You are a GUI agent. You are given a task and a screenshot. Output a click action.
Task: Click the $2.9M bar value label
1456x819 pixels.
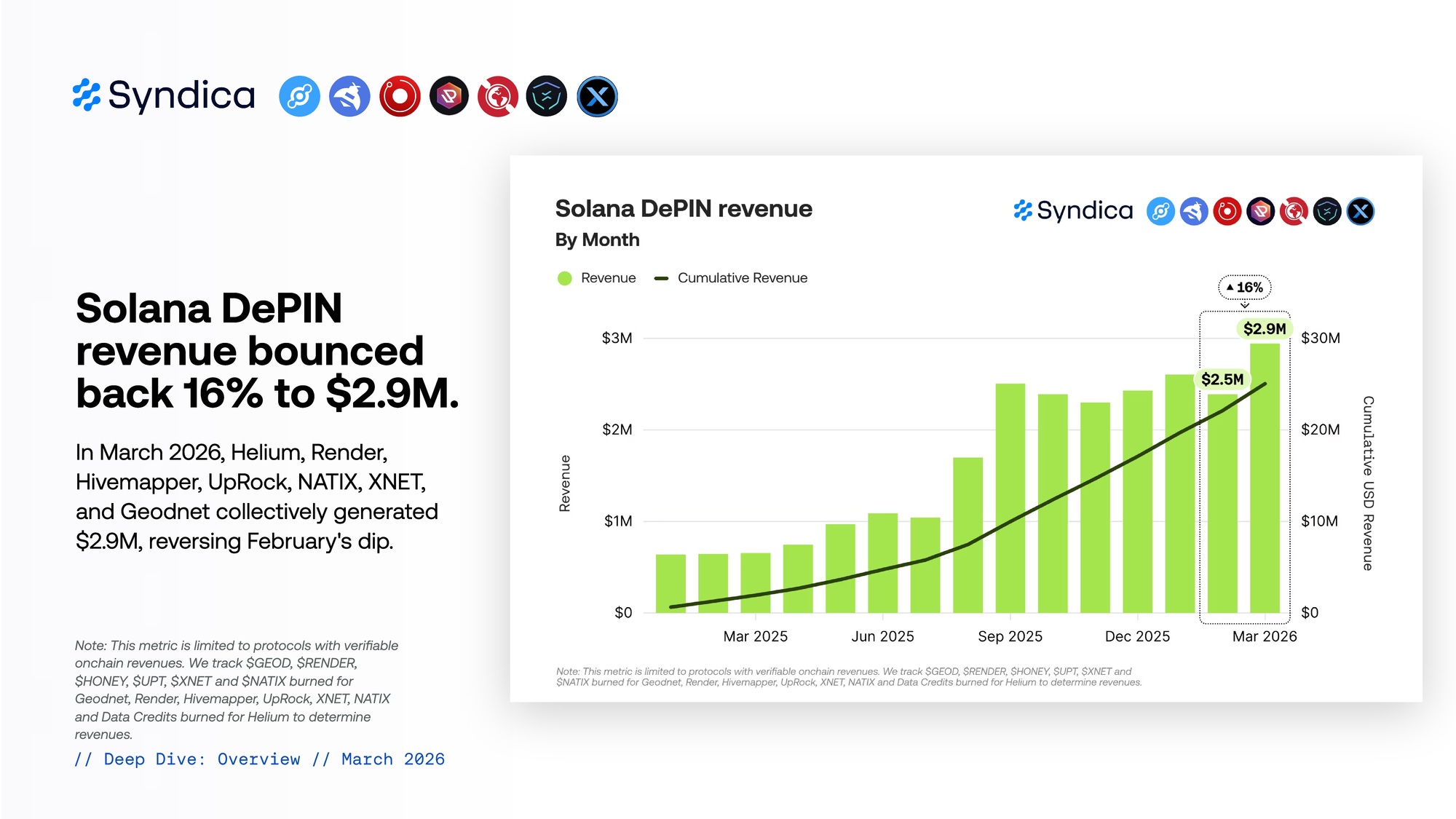pos(1264,328)
